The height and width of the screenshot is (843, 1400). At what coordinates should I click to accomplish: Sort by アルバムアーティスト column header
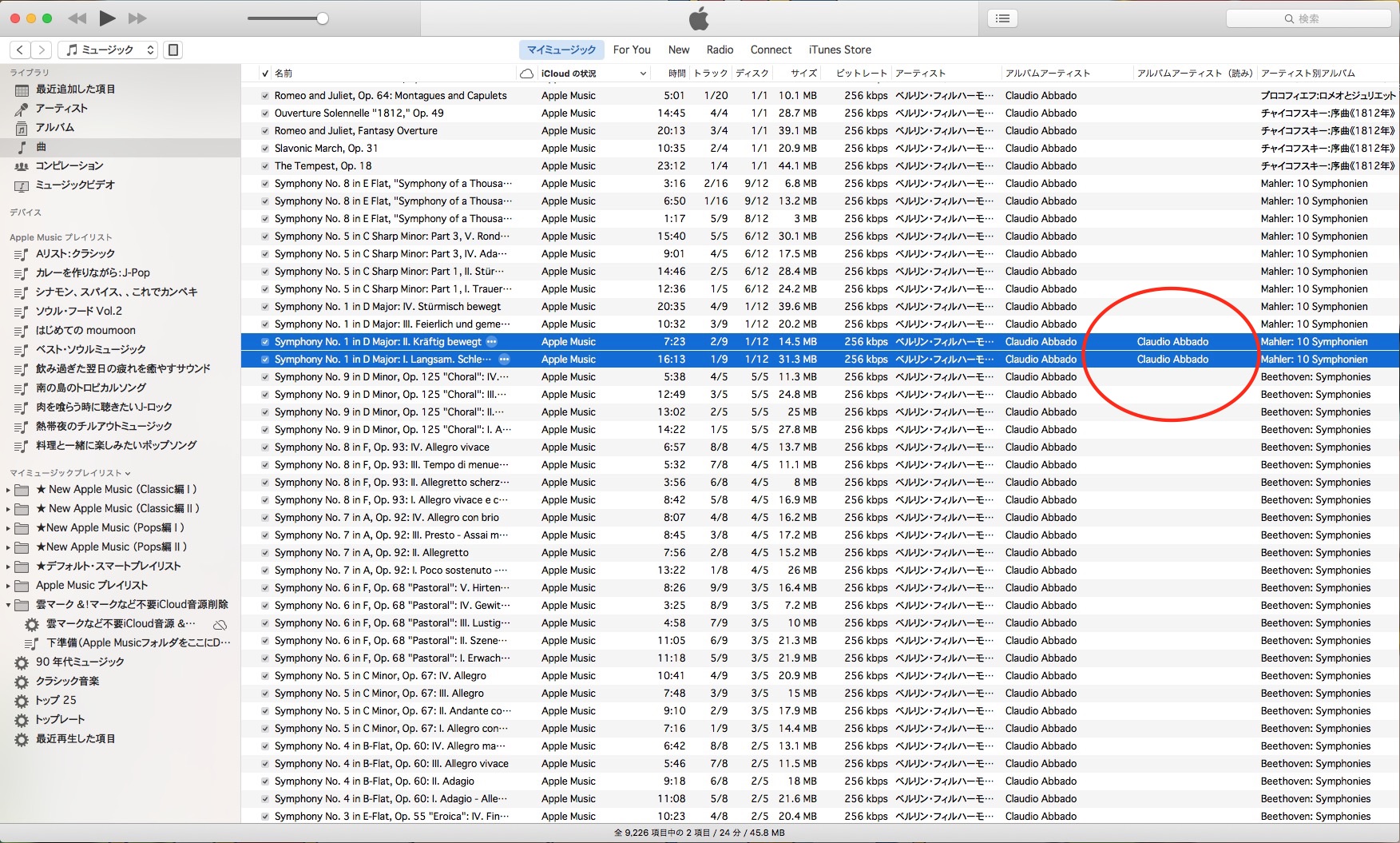(x=1048, y=74)
